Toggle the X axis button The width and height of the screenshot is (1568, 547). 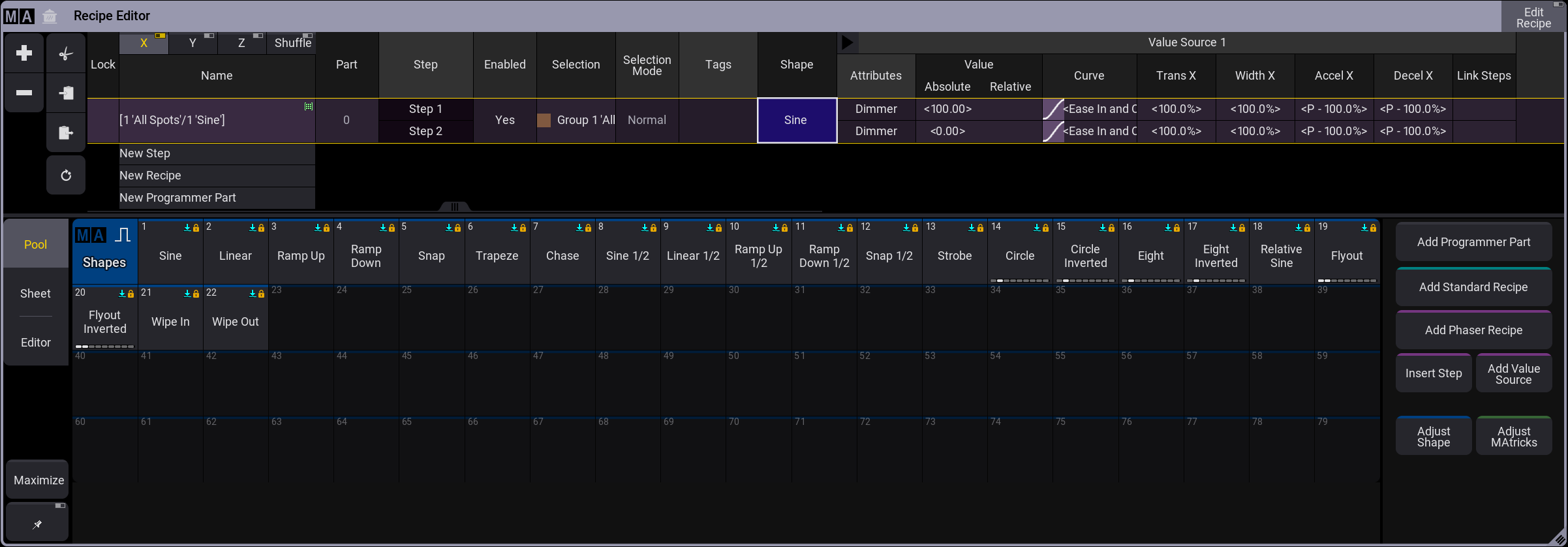pyautogui.click(x=144, y=43)
